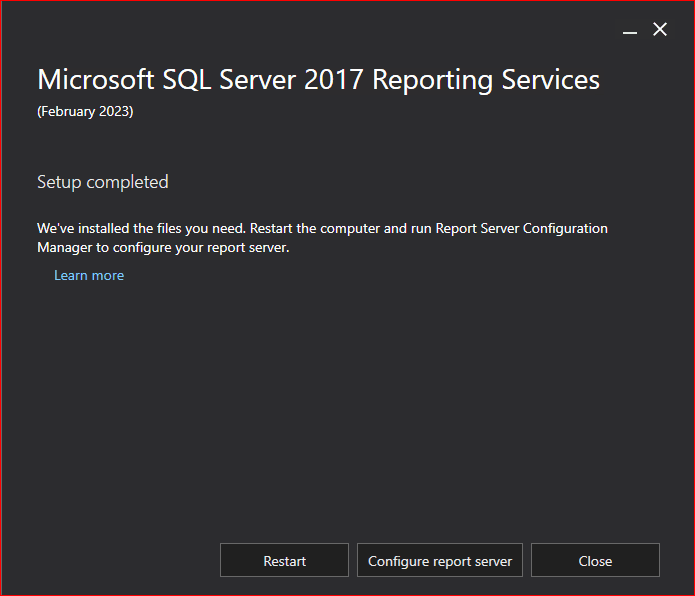The image size is (695, 596).
Task: Click Configure report server button
Action: click(440, 561)
